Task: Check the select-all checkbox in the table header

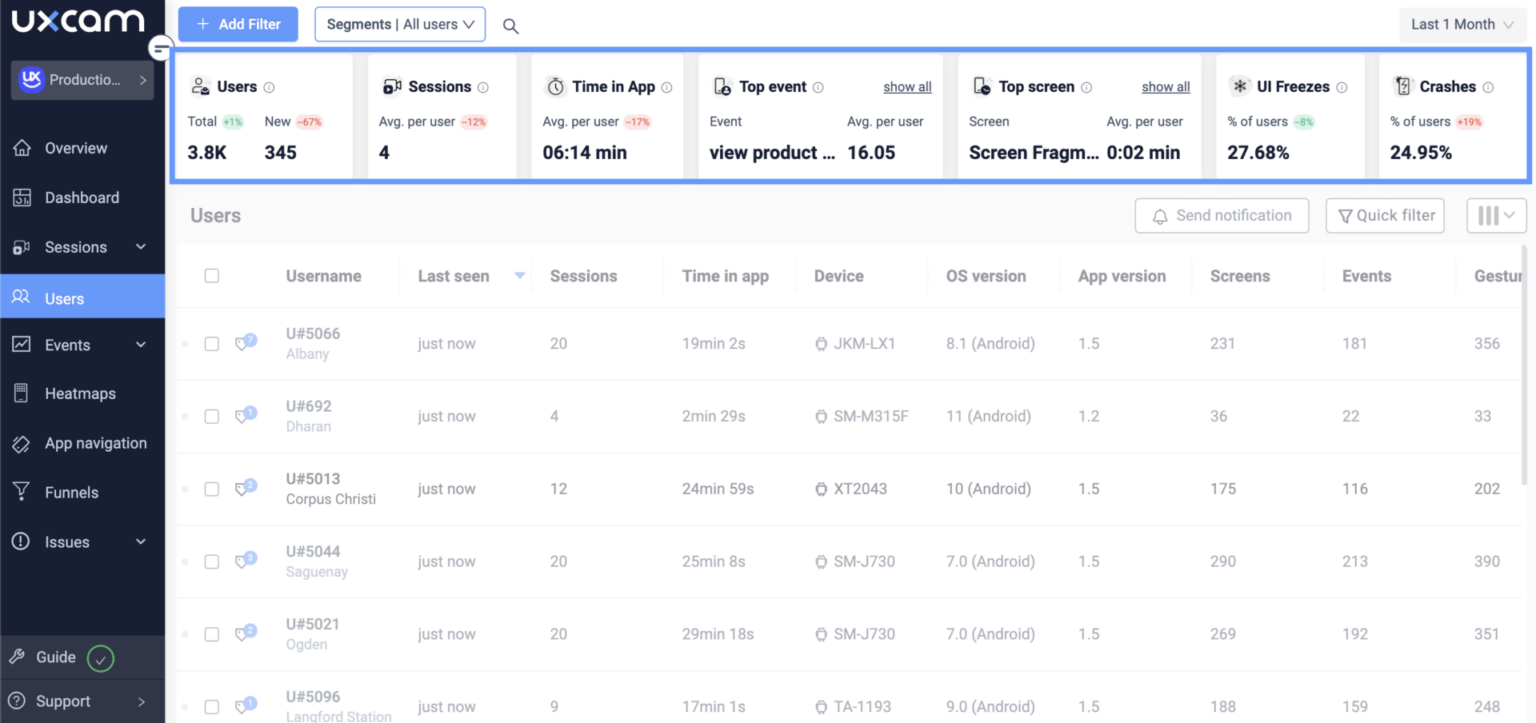Action: [x=211, y=275]
